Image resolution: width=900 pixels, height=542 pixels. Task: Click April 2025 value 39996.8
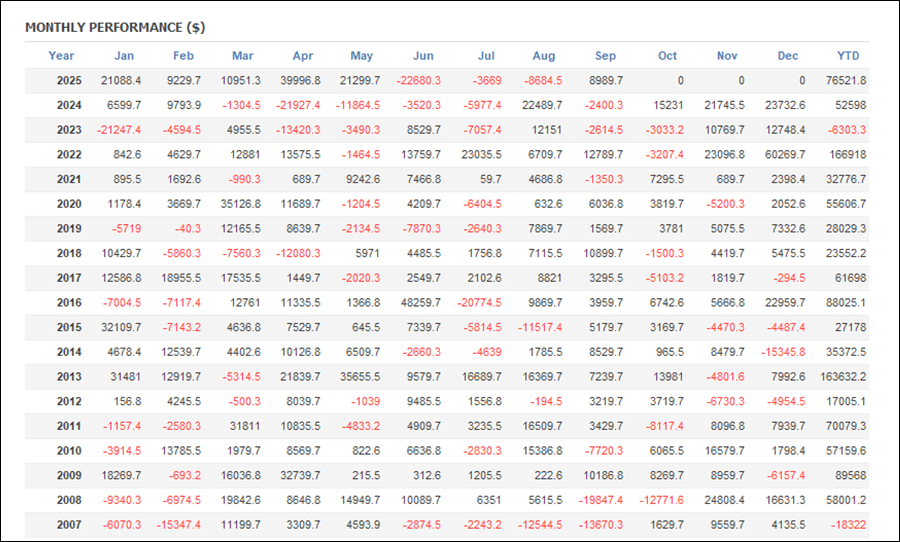pyautogui.click(x=301, y=81)
